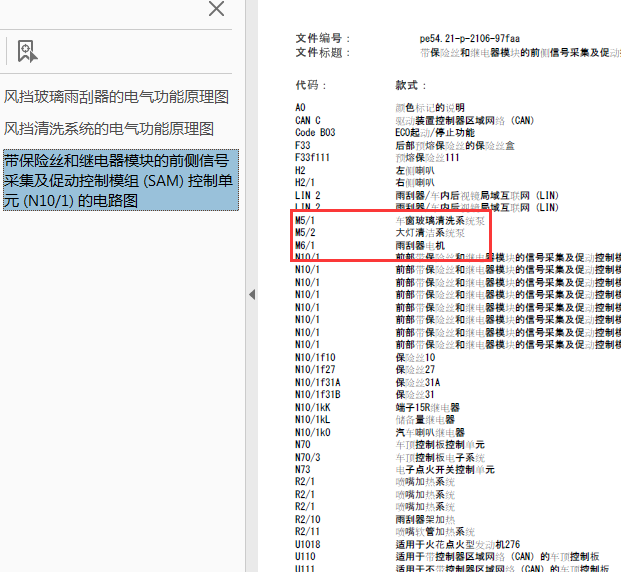This screenshot has height=572, width=621.
Task: Click code U1018 entry
Action: tap(308, 544)
